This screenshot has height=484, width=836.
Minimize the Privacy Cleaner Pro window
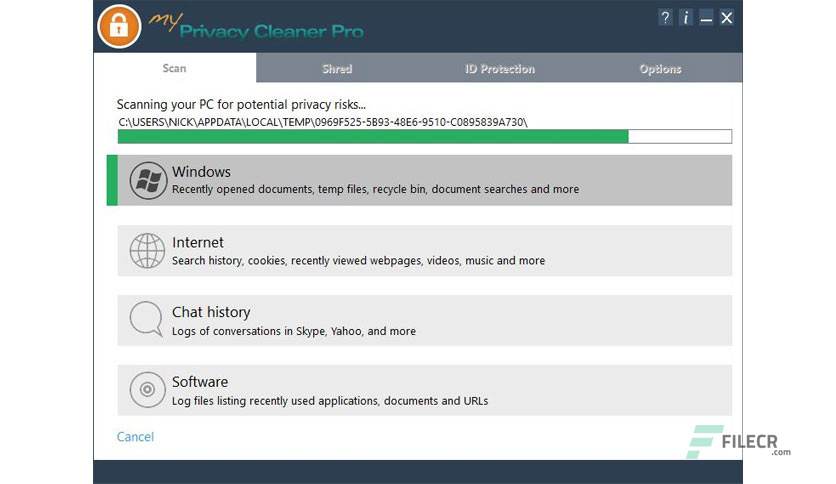click(x=706, y=18)
